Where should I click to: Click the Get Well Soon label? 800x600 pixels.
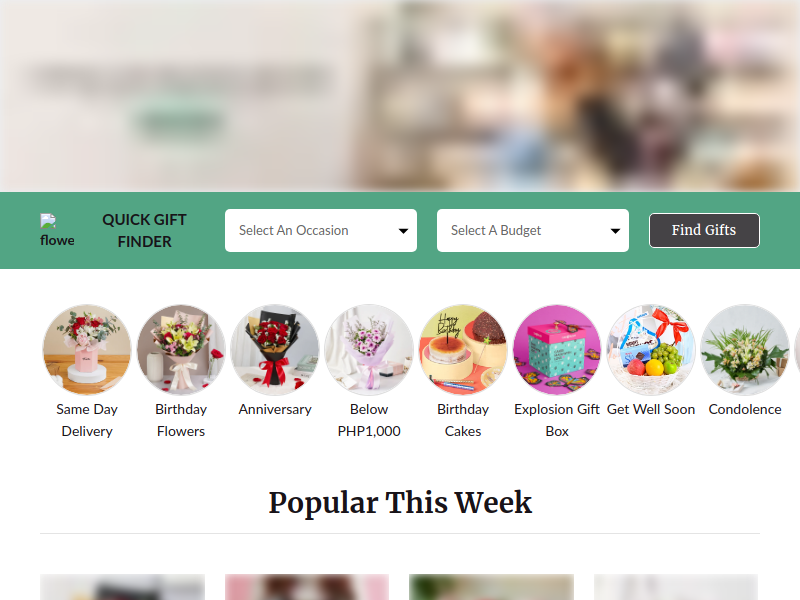pos(651,409)
